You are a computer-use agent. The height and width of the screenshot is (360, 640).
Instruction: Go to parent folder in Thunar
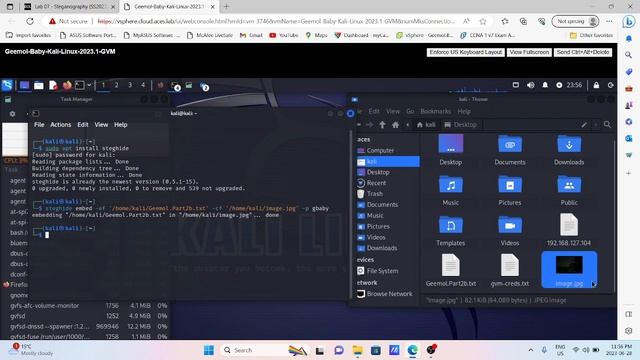(382, 124)
